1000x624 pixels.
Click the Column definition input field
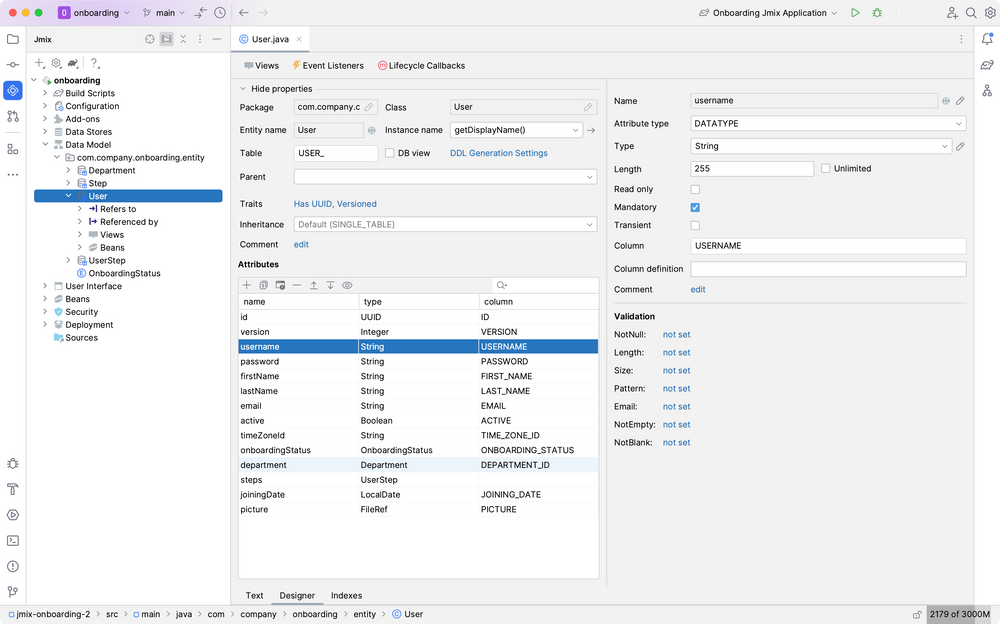click(x=828, y=269)
